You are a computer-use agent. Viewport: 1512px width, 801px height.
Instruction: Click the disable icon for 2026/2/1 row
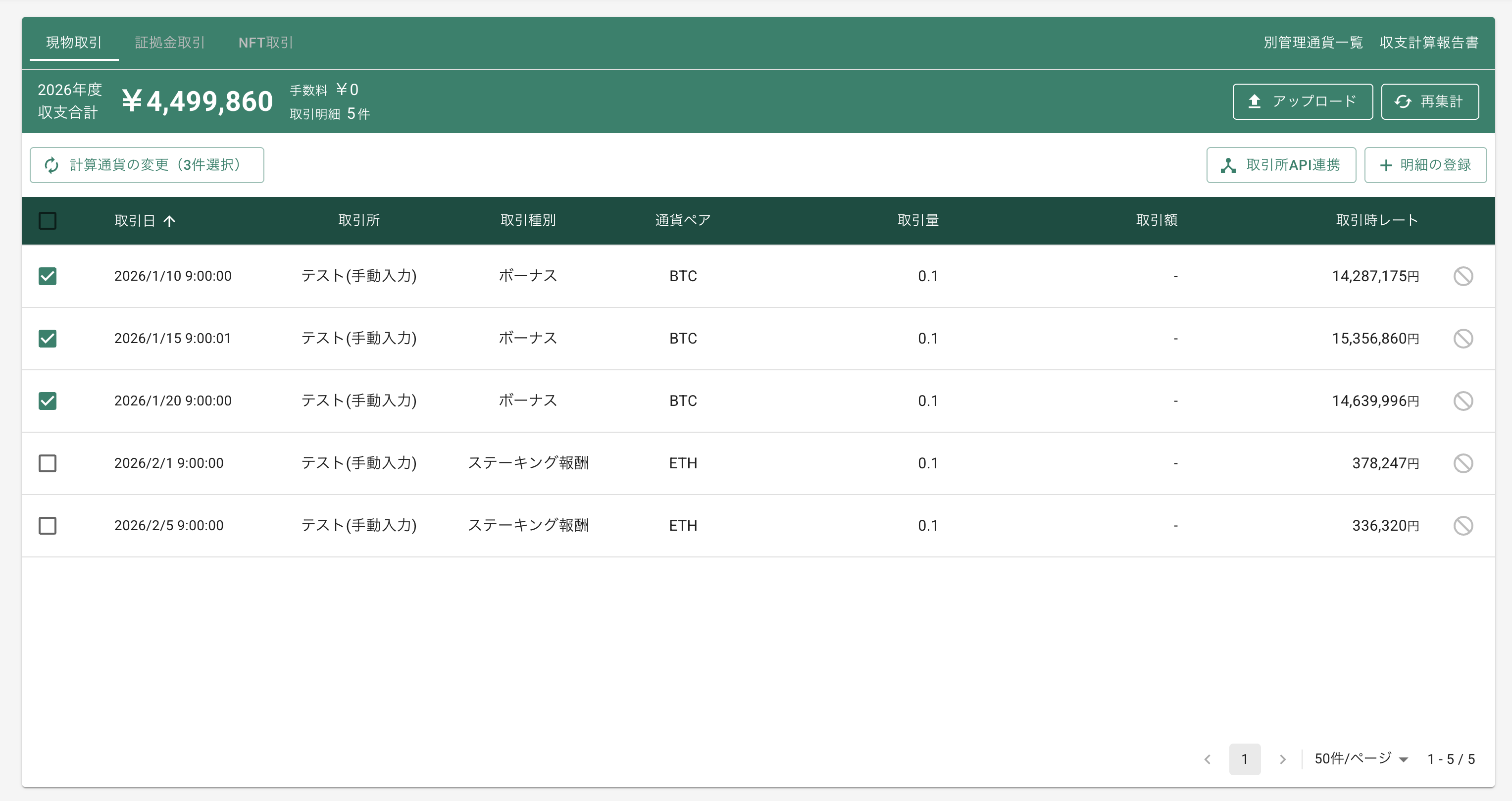click(1462, 463)
